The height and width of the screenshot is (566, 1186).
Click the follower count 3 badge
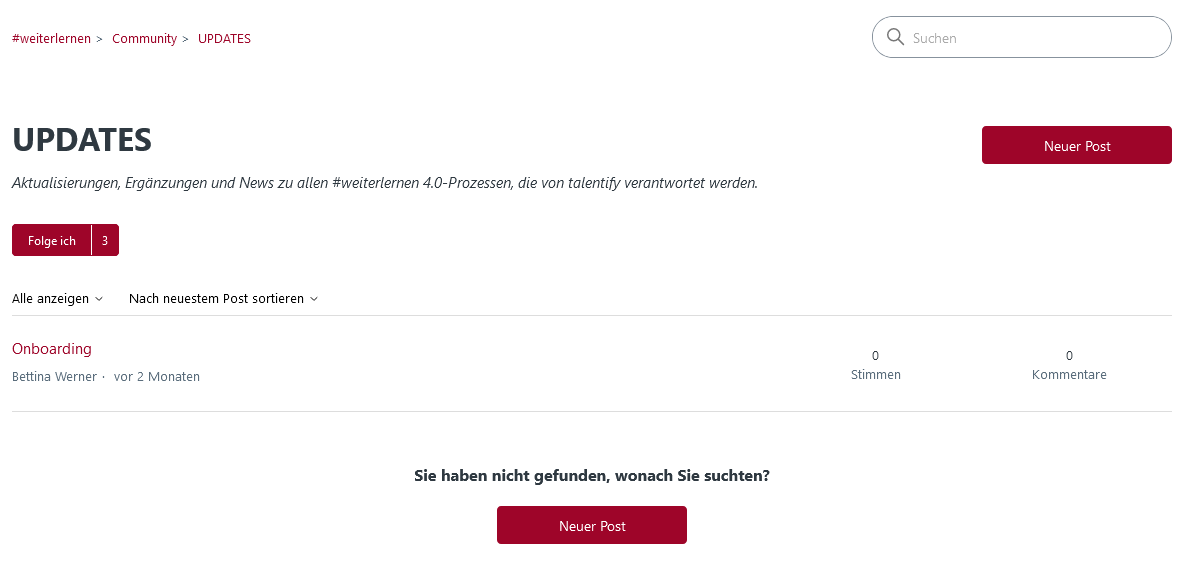click(105, 241)
